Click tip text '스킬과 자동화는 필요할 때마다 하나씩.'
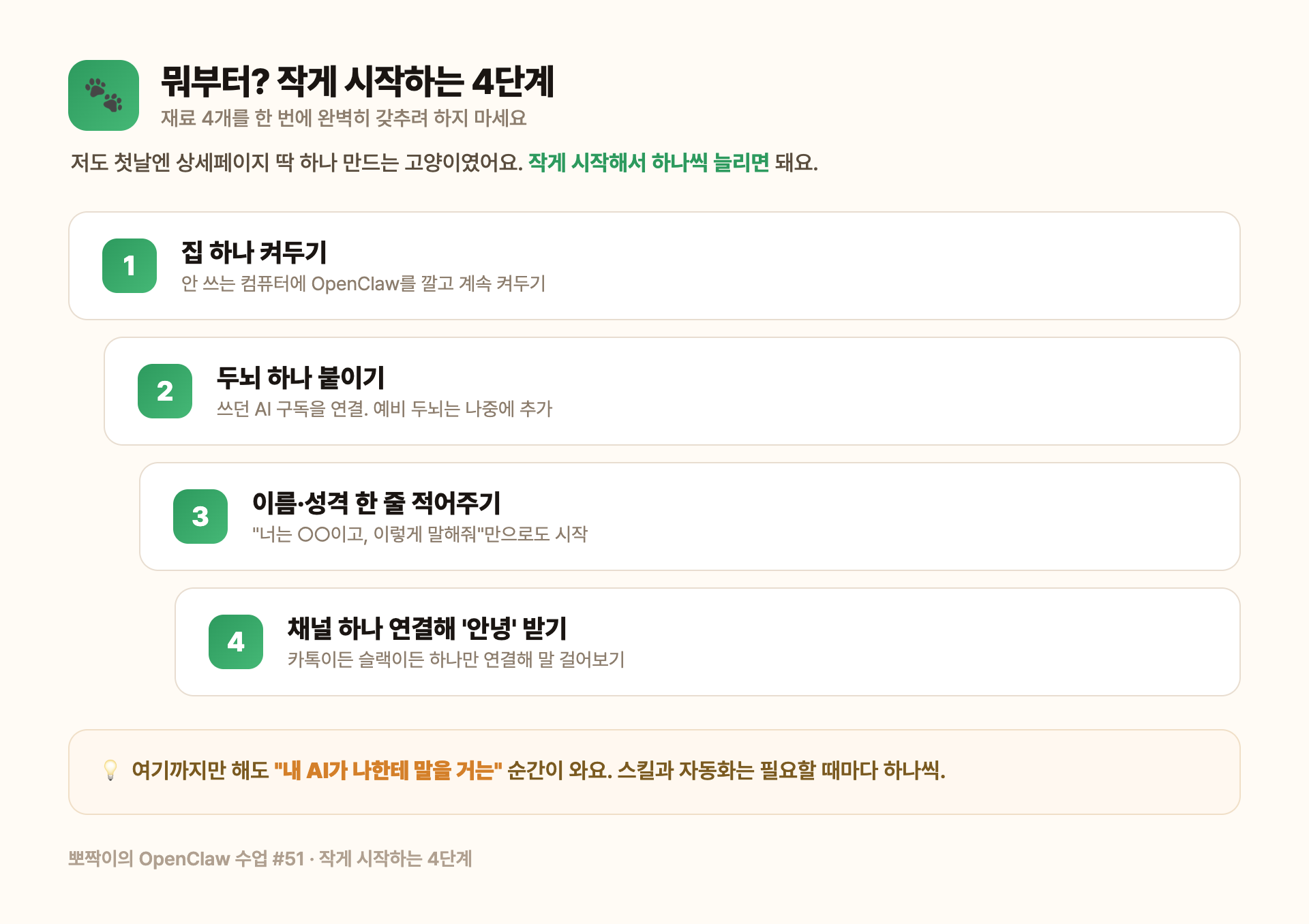This screenshot has width=1309, height=924. point(781,771)
